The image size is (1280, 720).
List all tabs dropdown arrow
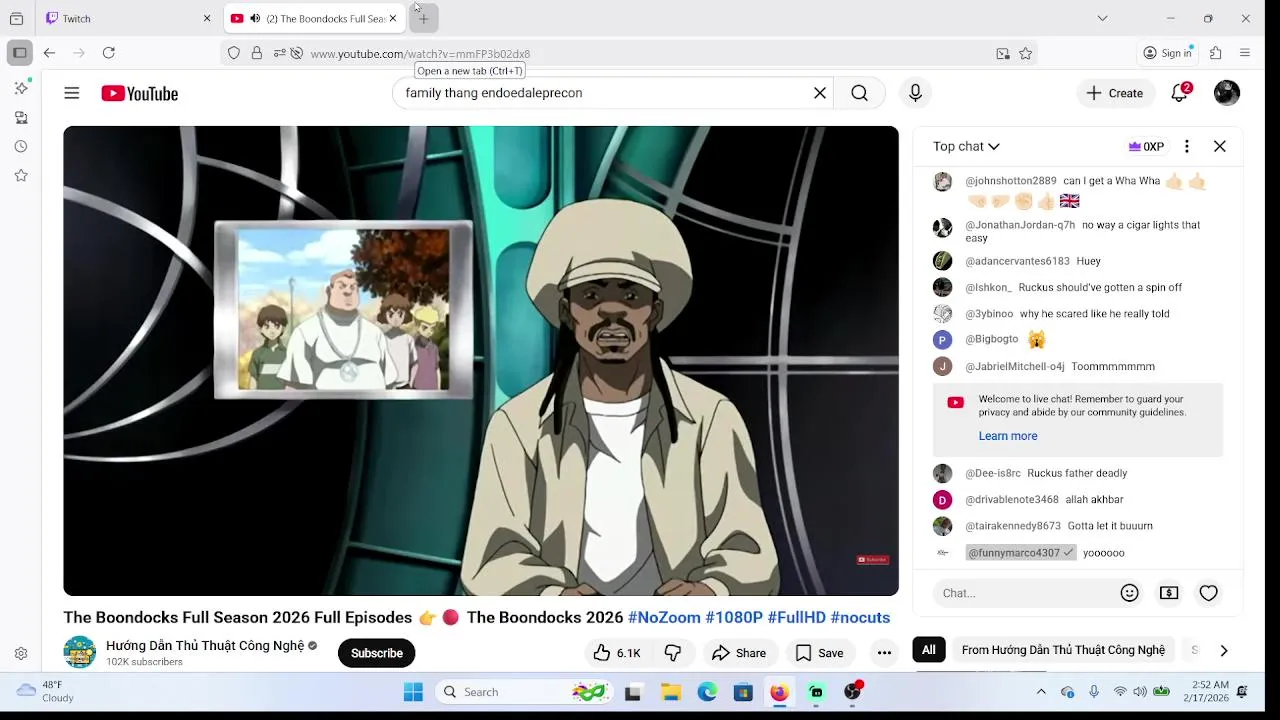point(1102,18)
